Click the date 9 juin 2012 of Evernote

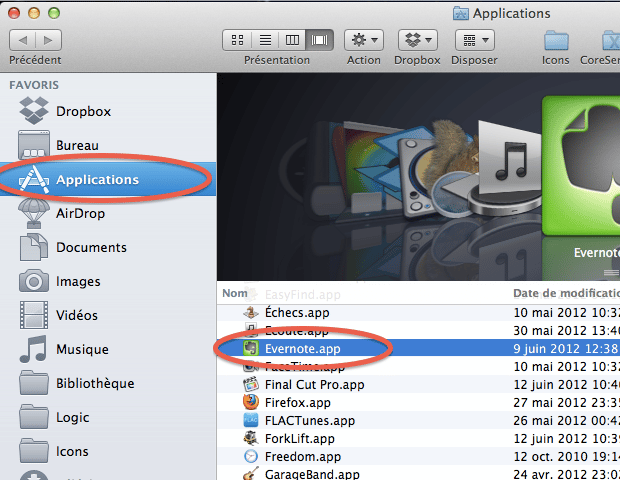pyautogui.click(x=565, y=349)
